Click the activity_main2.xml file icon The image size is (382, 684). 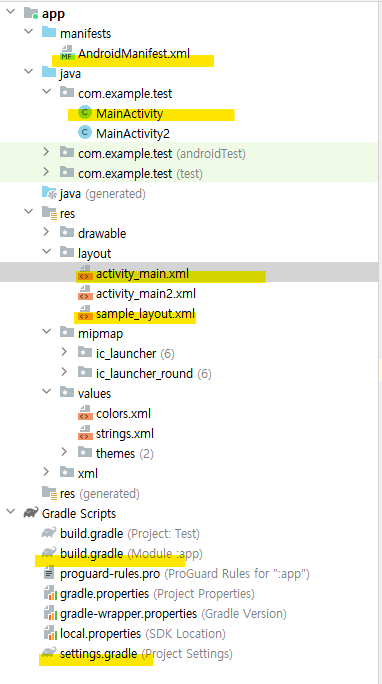[x=85, y=294]
